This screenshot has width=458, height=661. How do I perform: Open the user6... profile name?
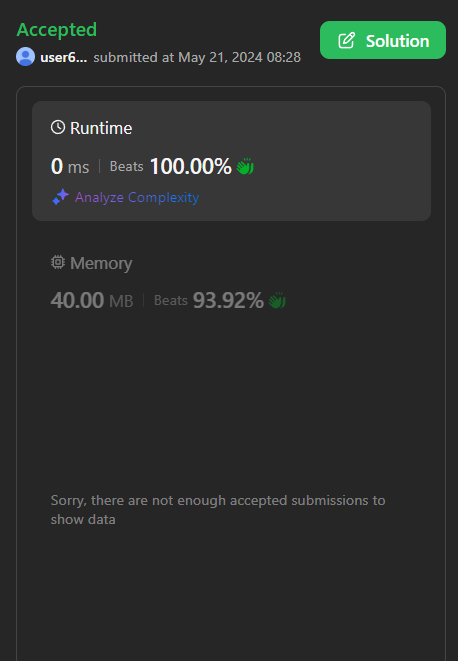coord(64,57)
